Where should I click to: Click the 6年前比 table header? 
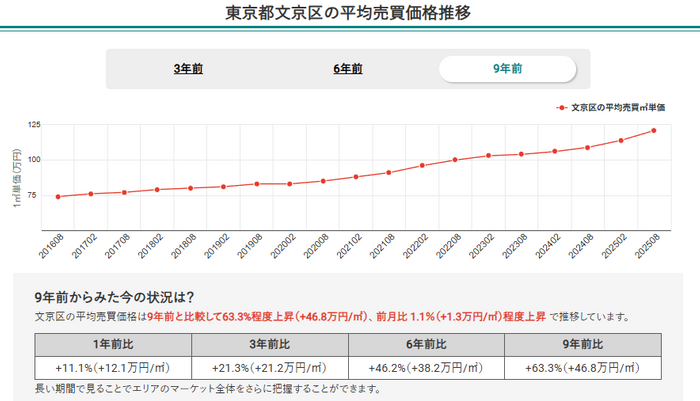tap(426, 343)
